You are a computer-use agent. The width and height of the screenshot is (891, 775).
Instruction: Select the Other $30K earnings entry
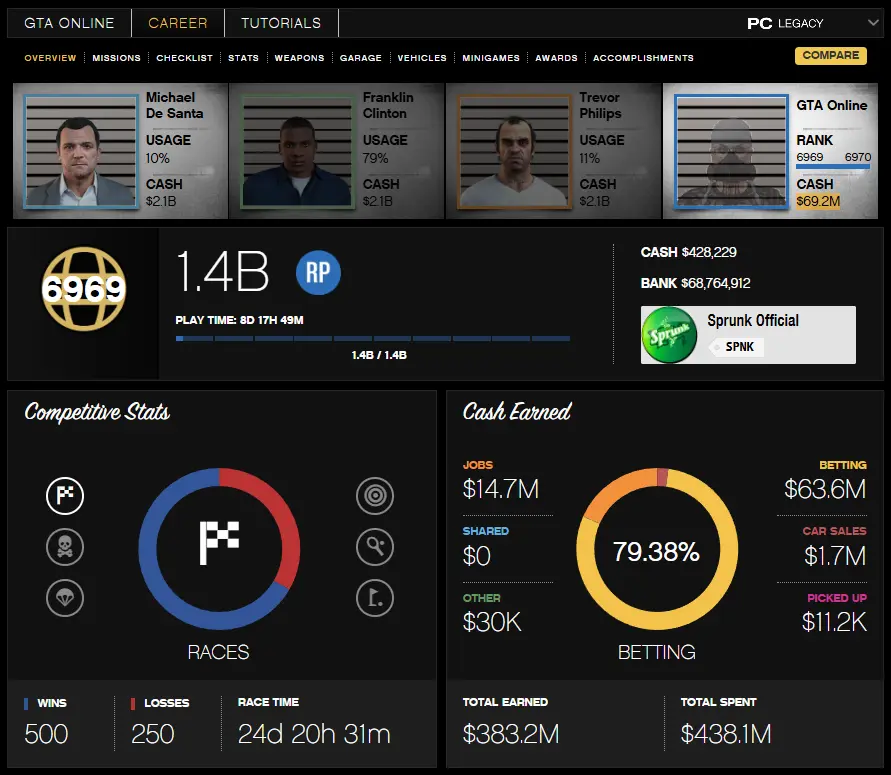(x=492, y=614)
